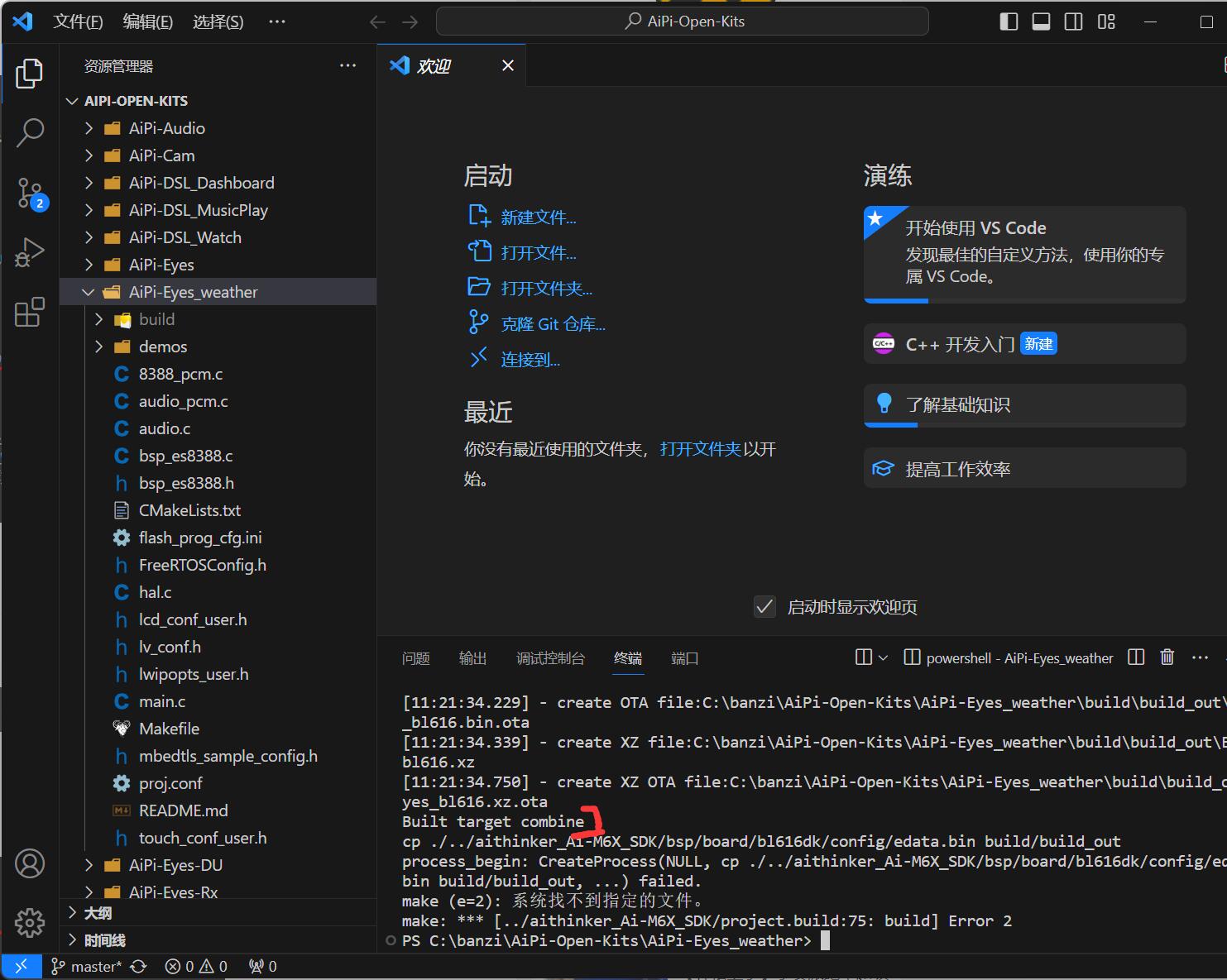Open more actions in Explorer header

[x=348, y=65]
